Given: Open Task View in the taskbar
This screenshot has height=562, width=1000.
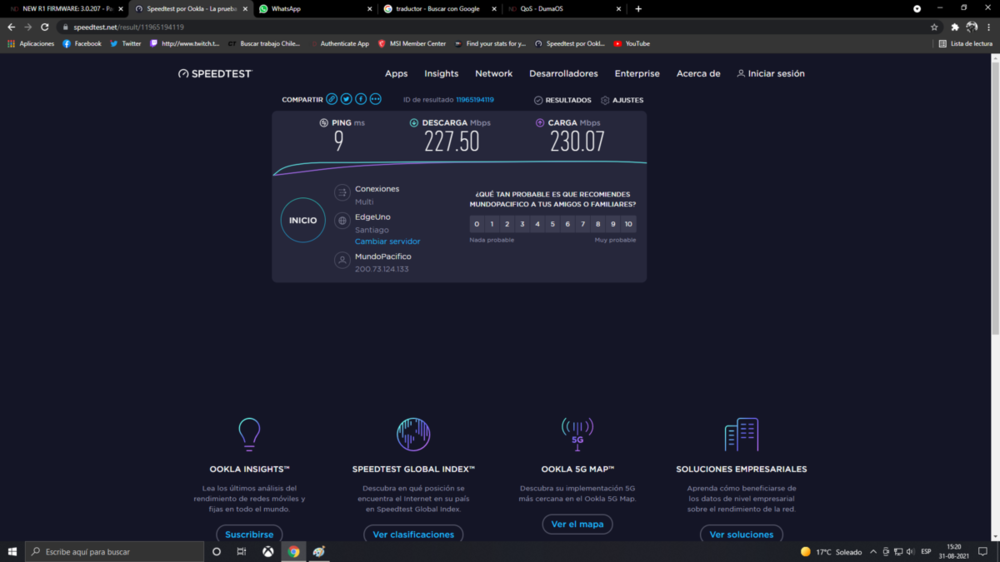Looking at the screenshot, I should (242, 552).
